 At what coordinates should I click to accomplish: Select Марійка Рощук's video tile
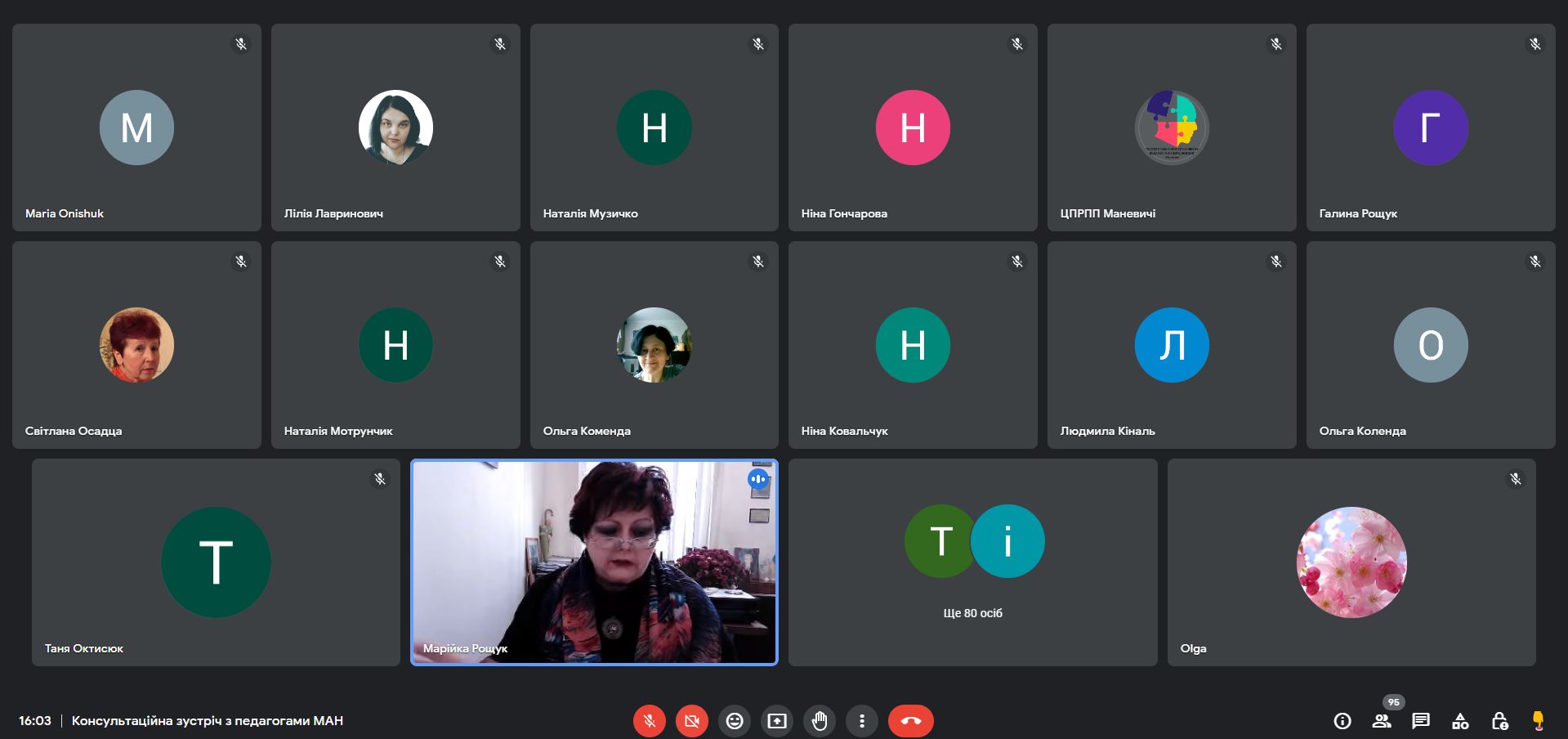pyautogui.click(x=594, y=562)
